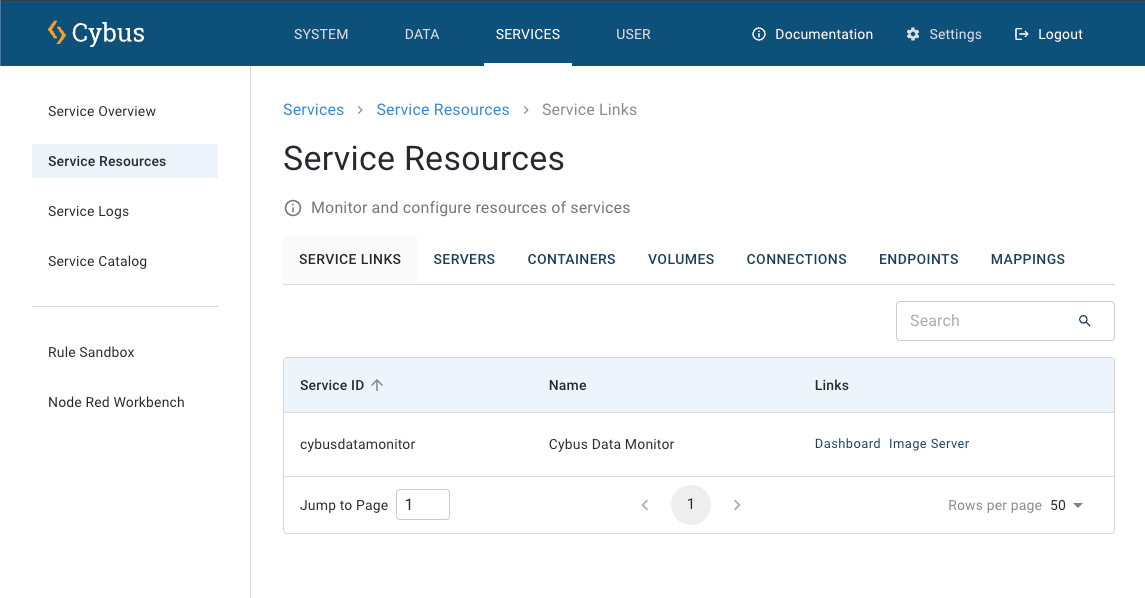Click the Cybus logo icon
Screen dimensions: 1145x598
tap(57, 33)
